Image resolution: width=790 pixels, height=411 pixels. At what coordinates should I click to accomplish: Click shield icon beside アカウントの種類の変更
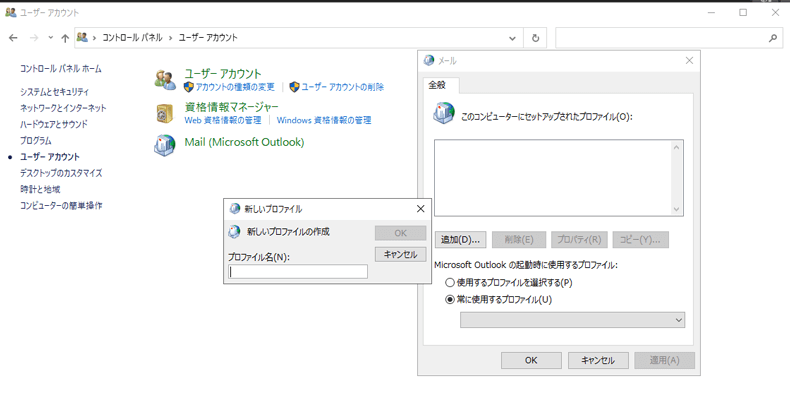[189, 88]
